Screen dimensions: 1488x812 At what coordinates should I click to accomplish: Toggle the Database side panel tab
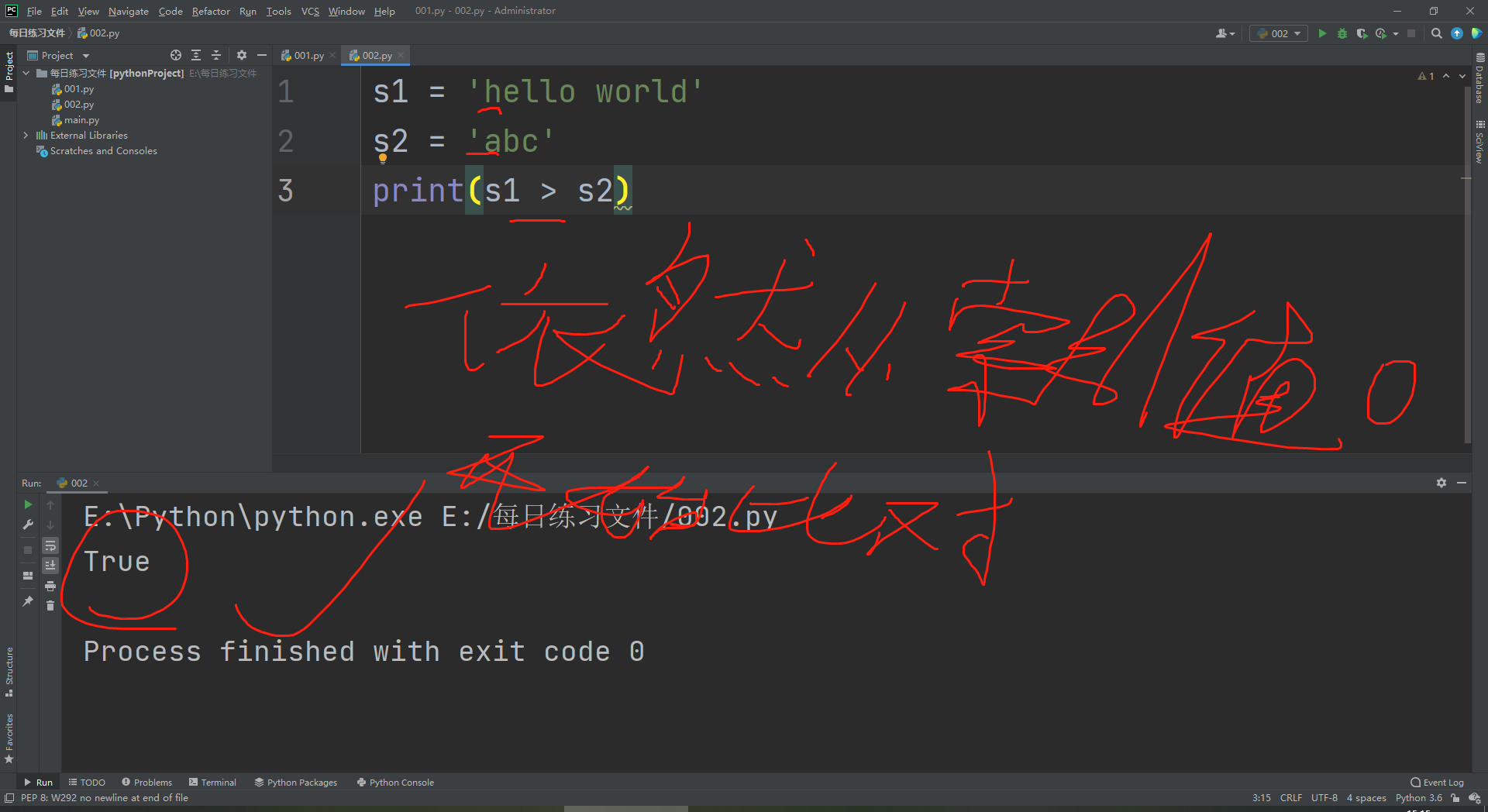(1479, 78)
